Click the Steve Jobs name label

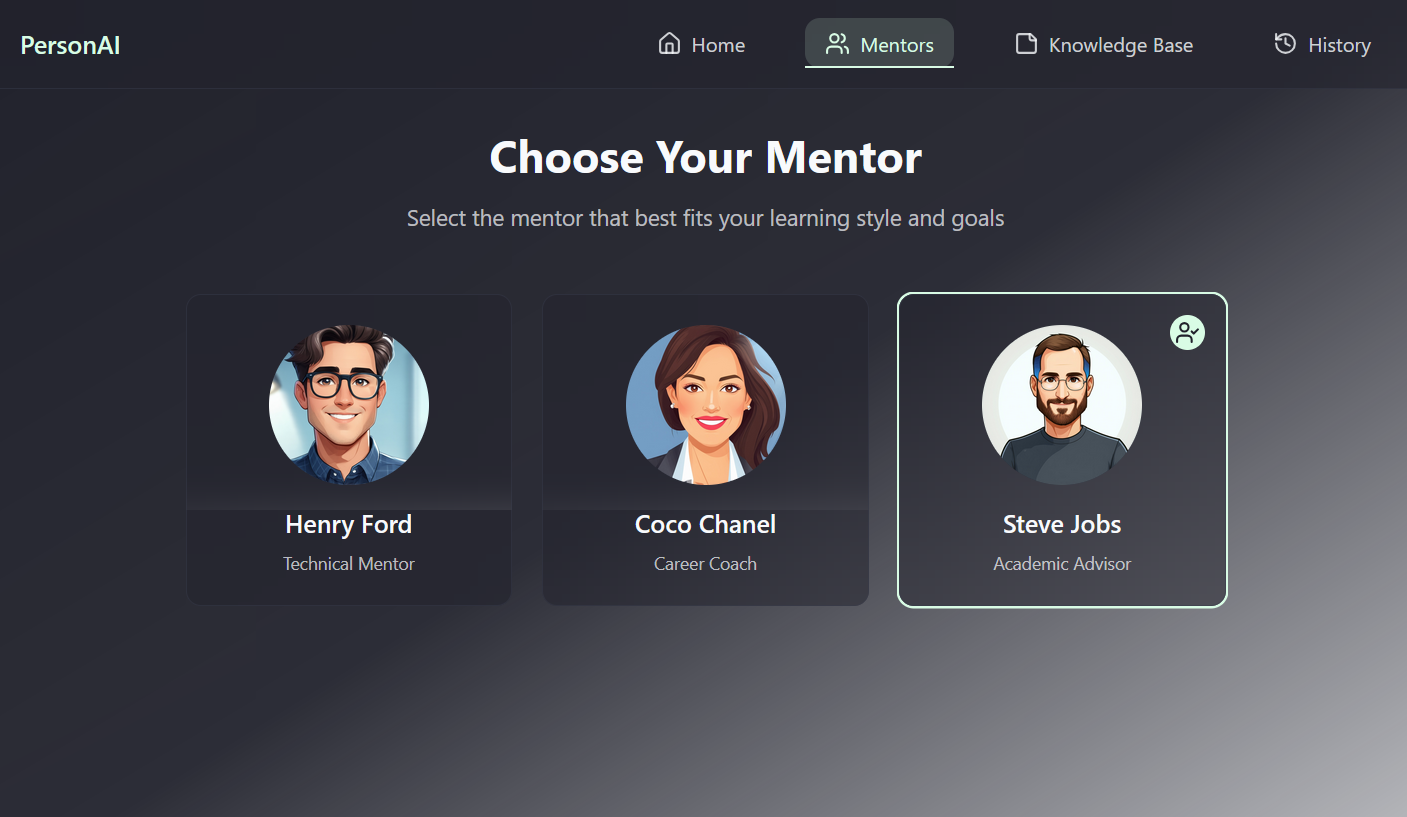pyautogui.click(x=1062, y=524)
